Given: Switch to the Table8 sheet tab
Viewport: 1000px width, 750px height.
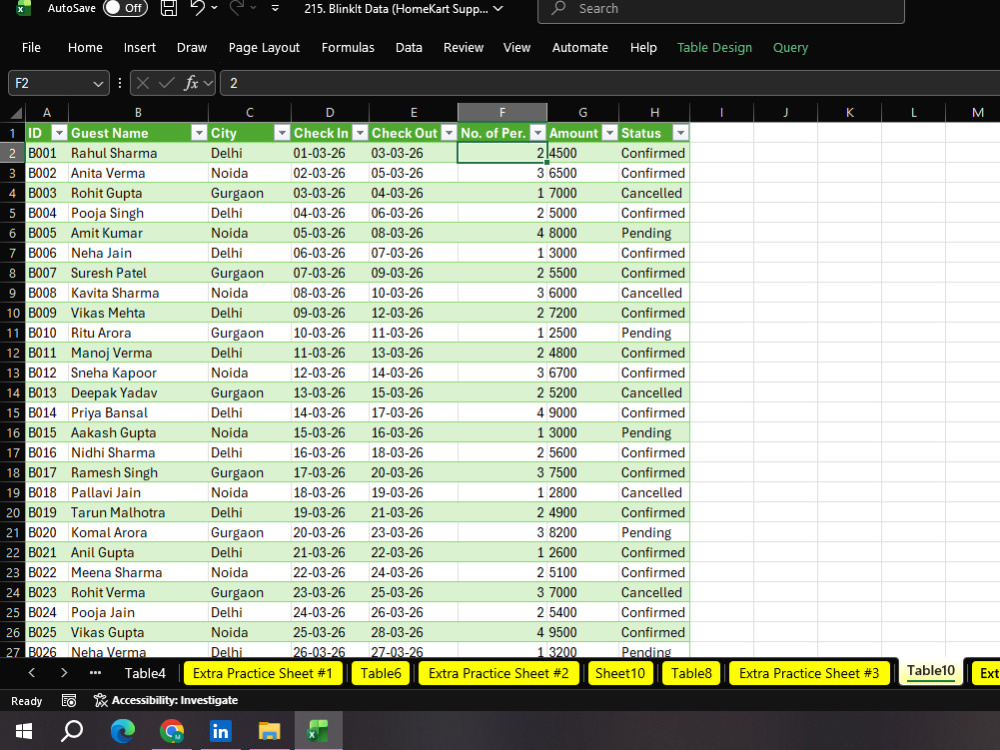Looking at the screenshot, I should point(691,673).
